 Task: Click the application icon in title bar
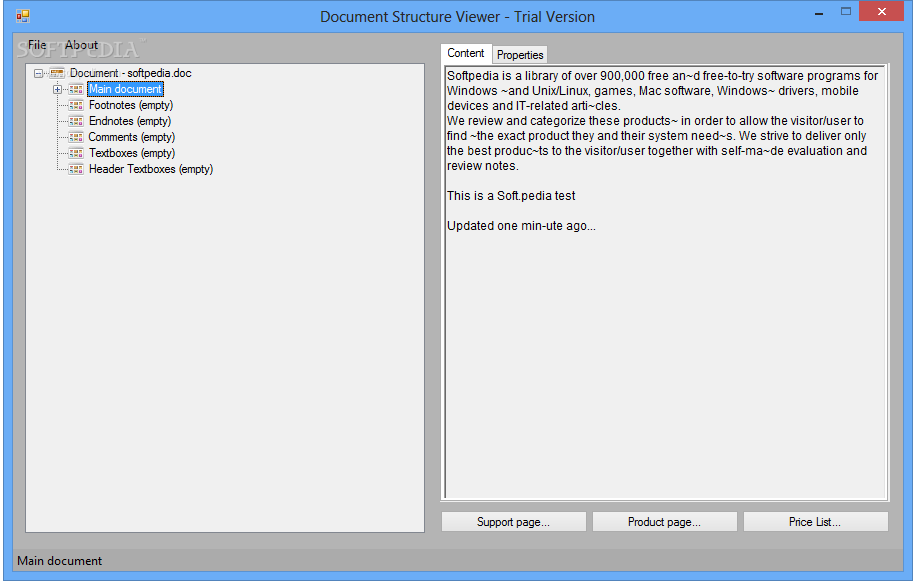(23, 16)
